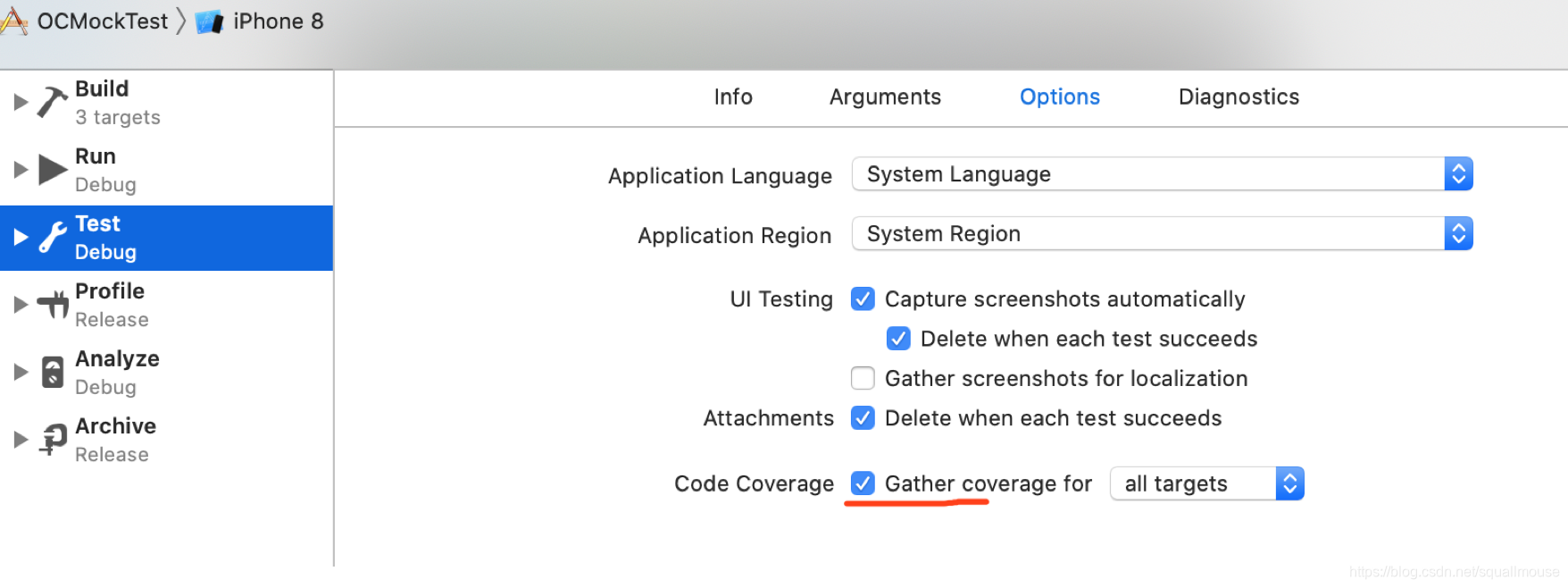Image resolution: width=1568 pixels, height=588 pixels.
Task: Toggle Attachments delete when each test succeeds
Action: 863,417
